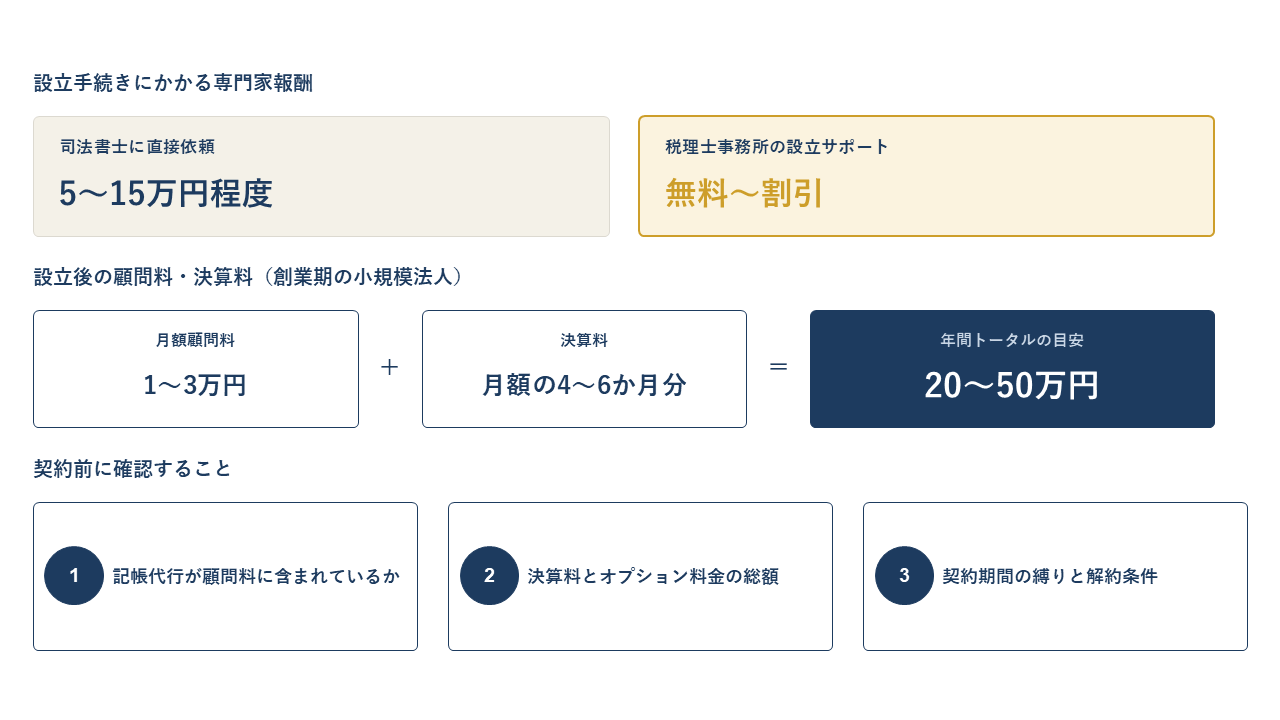Click the 20〜50万円 total amount
Viewport: 1280px width, 720px height.
(x=1012, y=385)
